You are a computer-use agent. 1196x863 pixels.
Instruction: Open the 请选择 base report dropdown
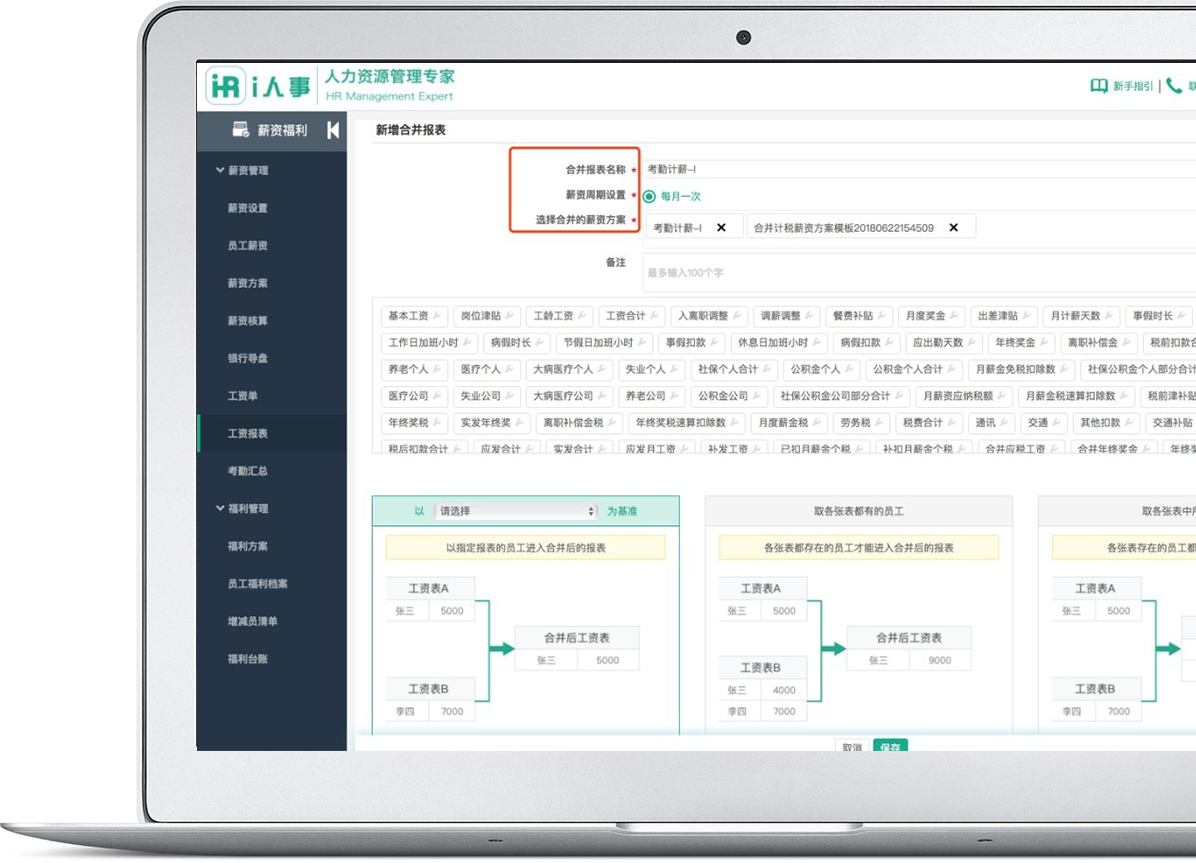(x=516, y=511)
